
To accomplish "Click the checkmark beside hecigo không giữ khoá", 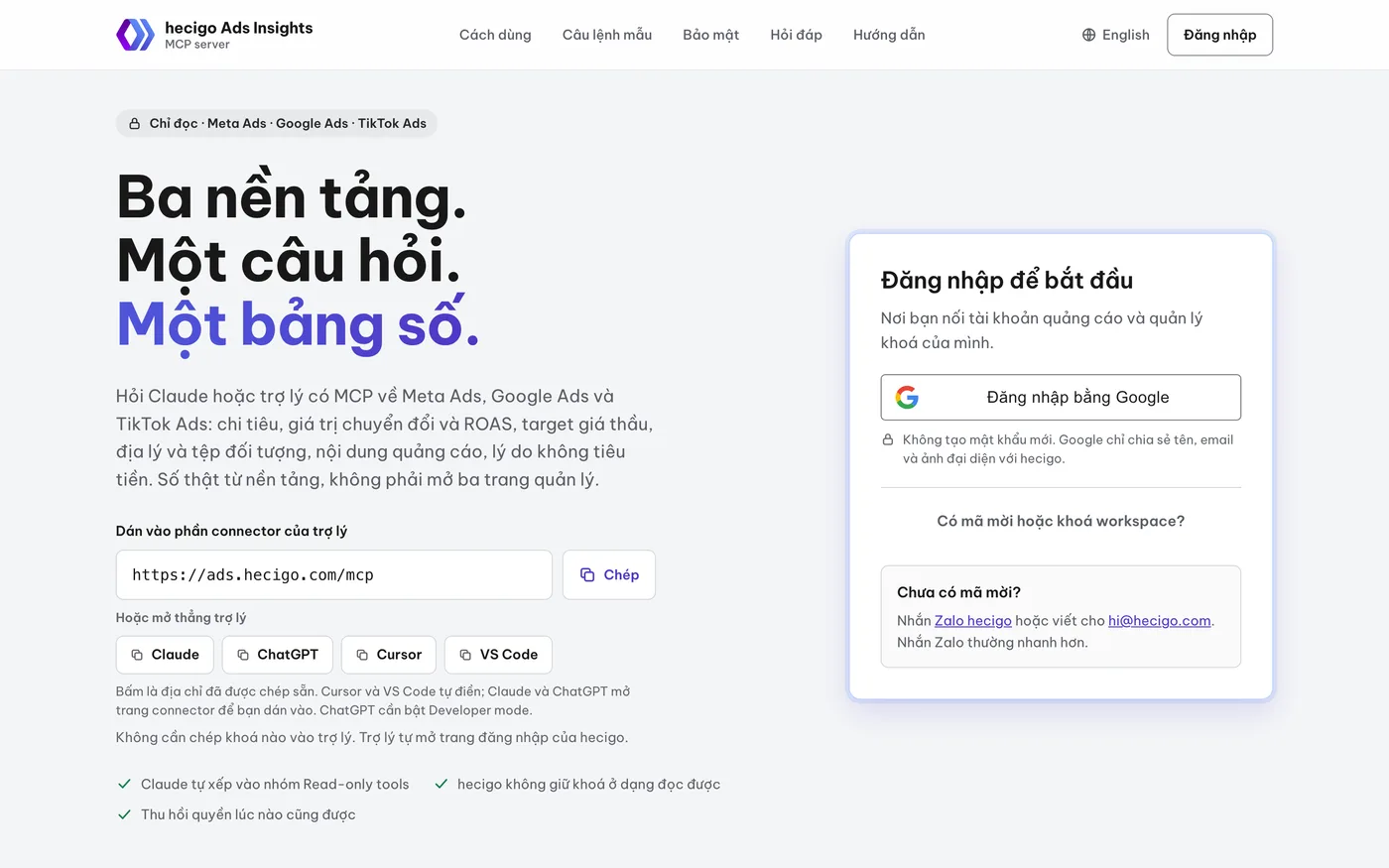I will point(442,784).
